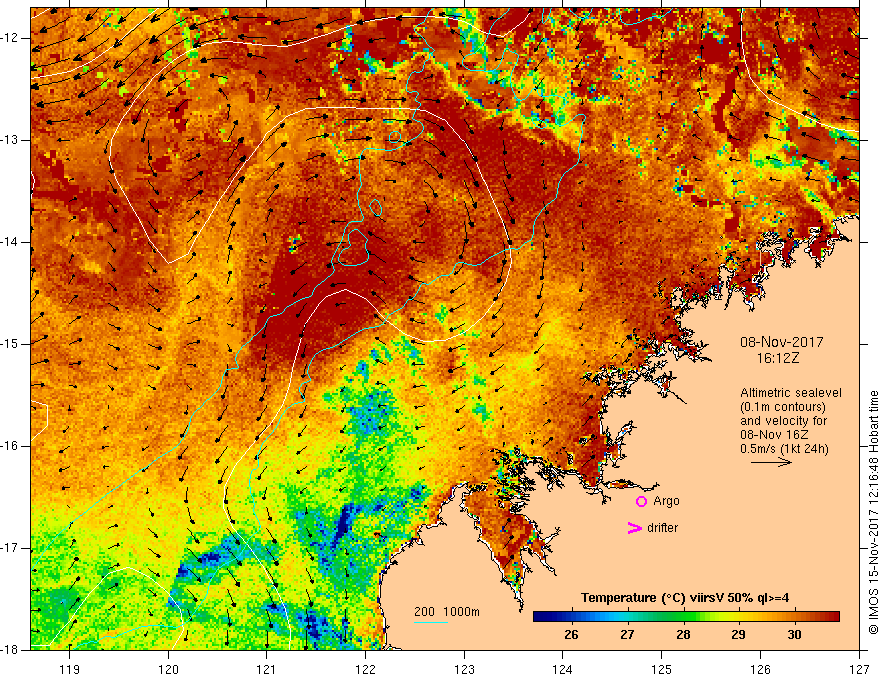Viewport: 880px width, 680px height.
Task: Click the 'and velocity for' caption line
Action: coord(783,421)
